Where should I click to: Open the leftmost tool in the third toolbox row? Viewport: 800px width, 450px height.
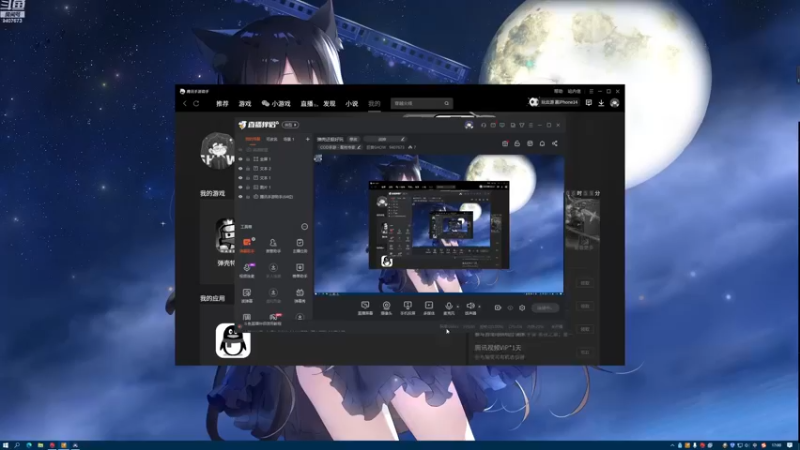tap(247, 295)
